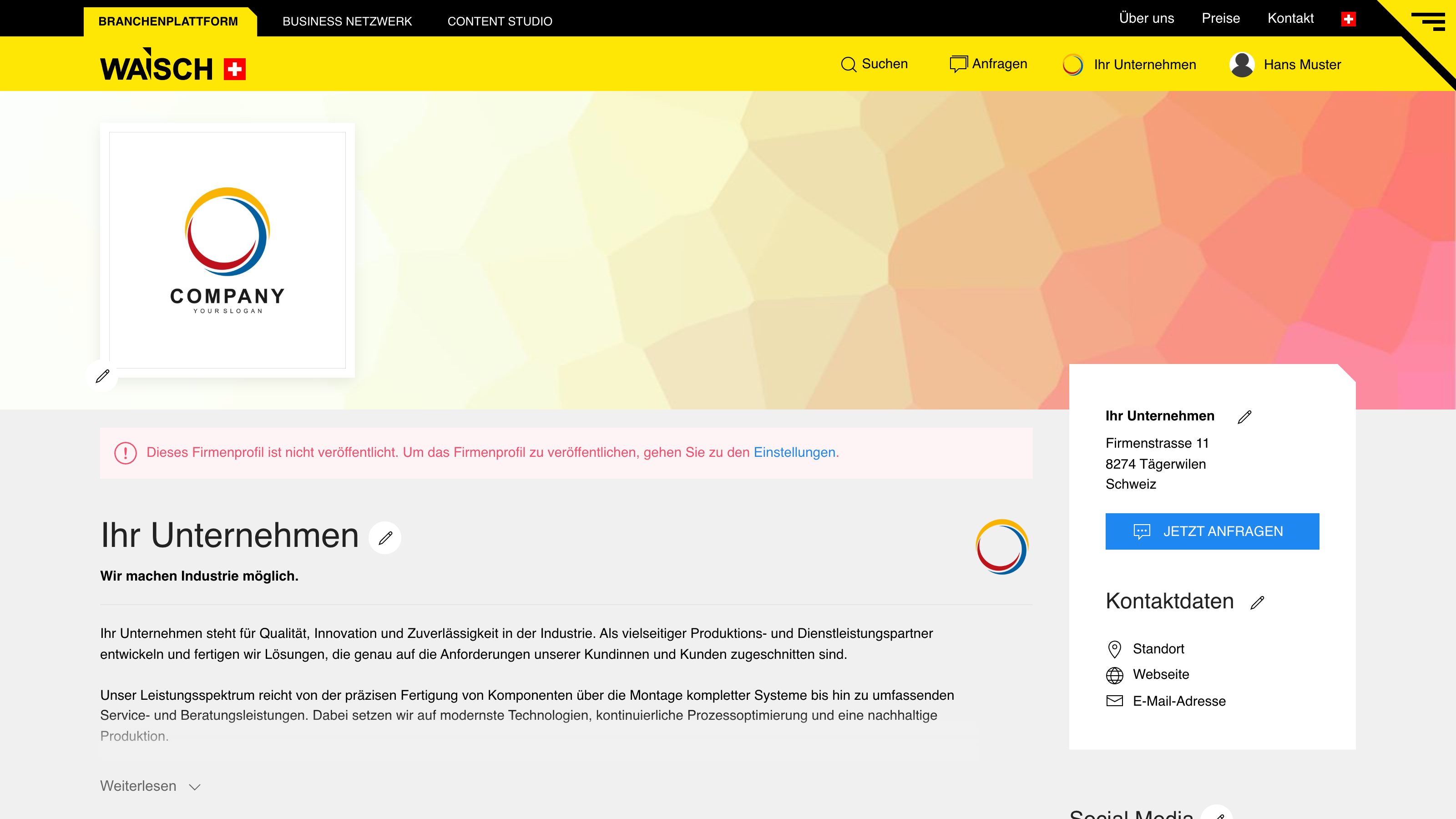1456x819 pixels.
Task: Click the company ring icon beside Ihr Unternehmen nav
Action: 1073,65
